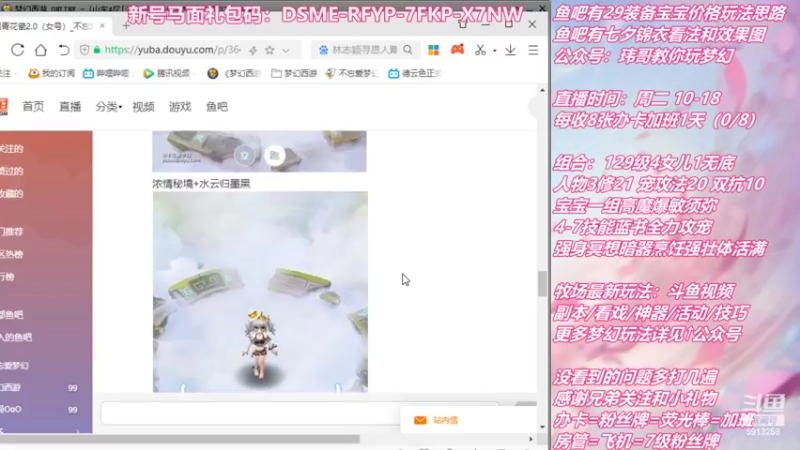
Task: Bookmark page with the star icon
Action: pos(269,50)
